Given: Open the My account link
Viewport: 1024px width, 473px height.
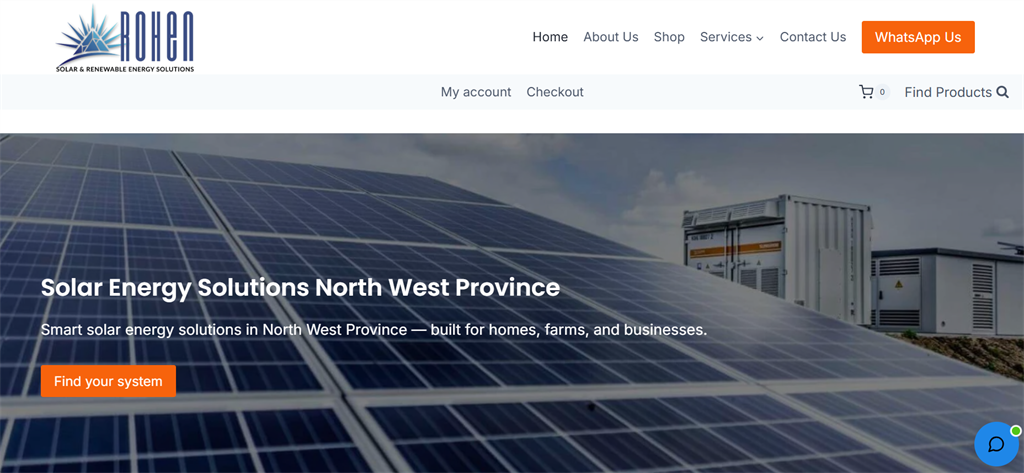Looking at the screenshot, I should click(x=475, y=92).
